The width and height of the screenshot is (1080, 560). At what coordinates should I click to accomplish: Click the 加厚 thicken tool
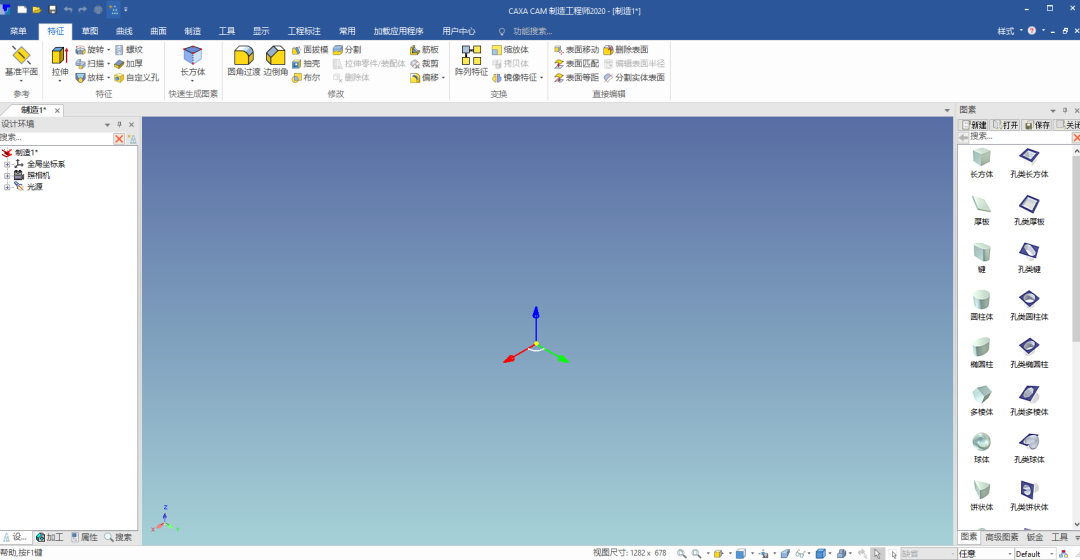coord(129,63)
